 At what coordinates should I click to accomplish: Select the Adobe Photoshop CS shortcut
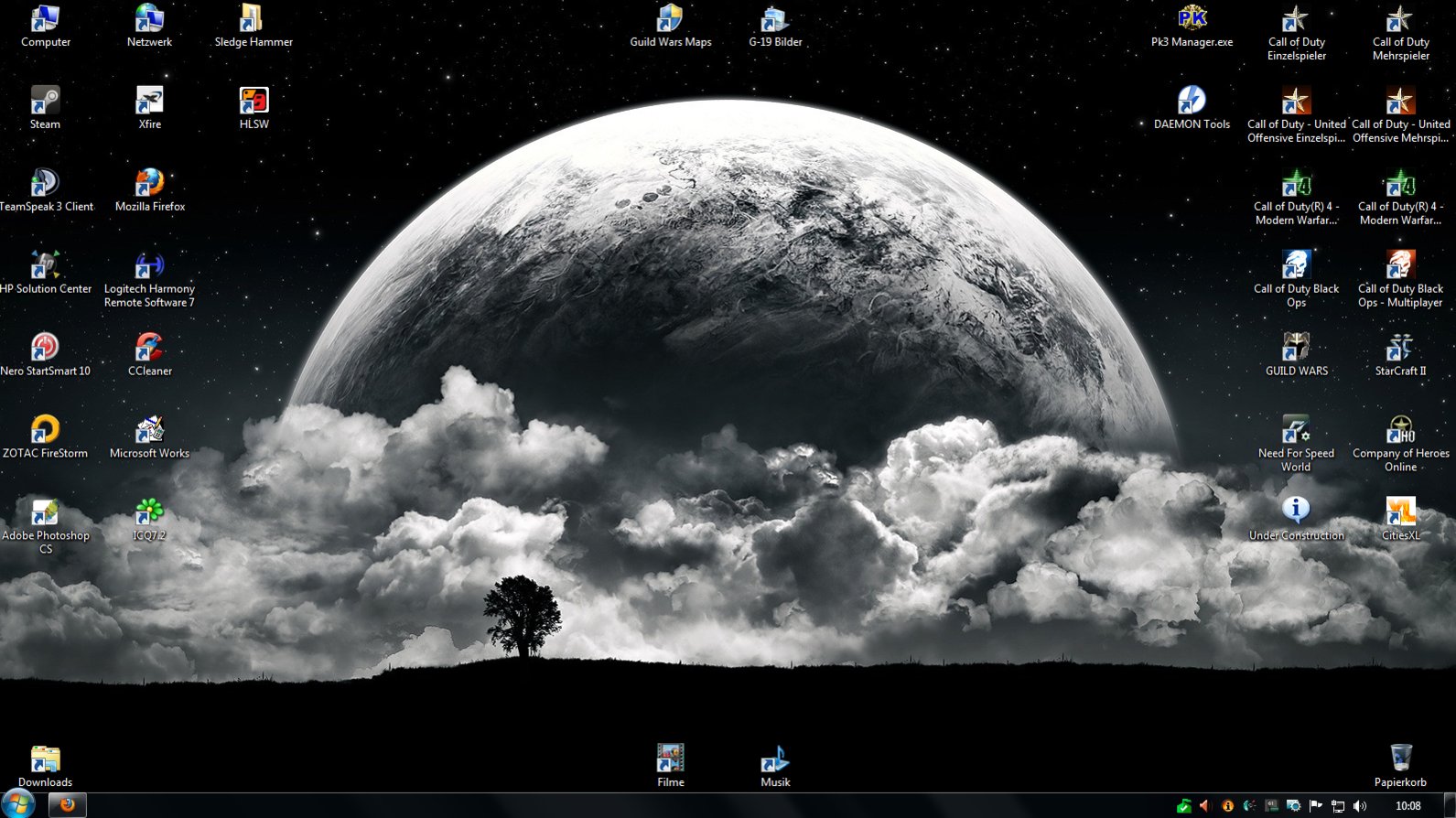click(x=45, y=512)
